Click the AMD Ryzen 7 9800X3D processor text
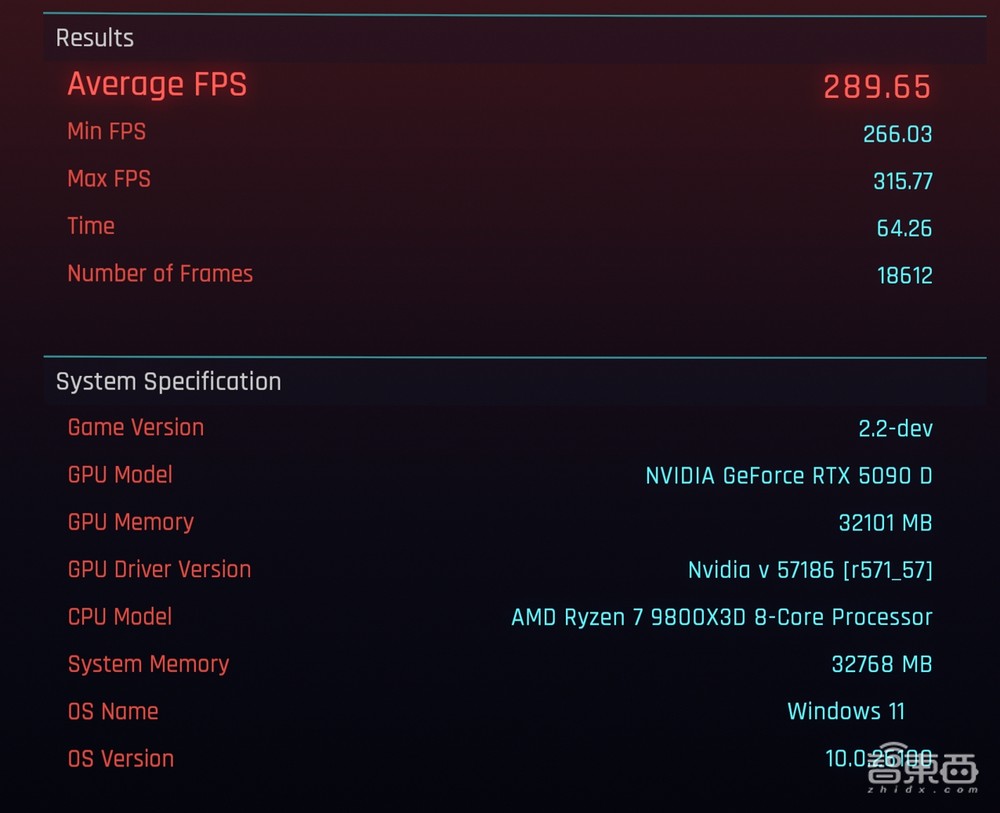1000x813 pixels. point(721,618)
